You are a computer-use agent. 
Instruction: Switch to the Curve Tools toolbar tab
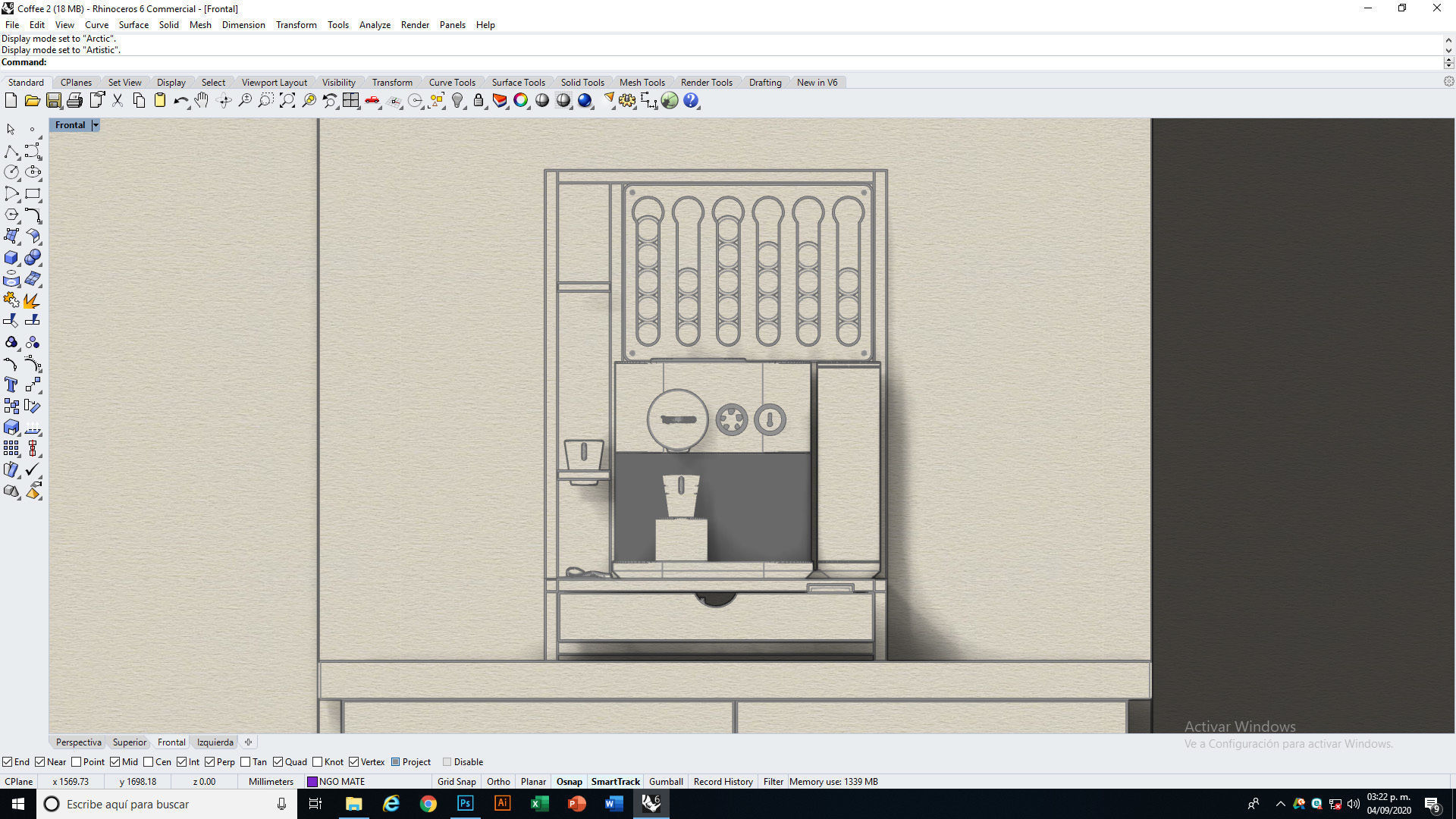[452, 83]
